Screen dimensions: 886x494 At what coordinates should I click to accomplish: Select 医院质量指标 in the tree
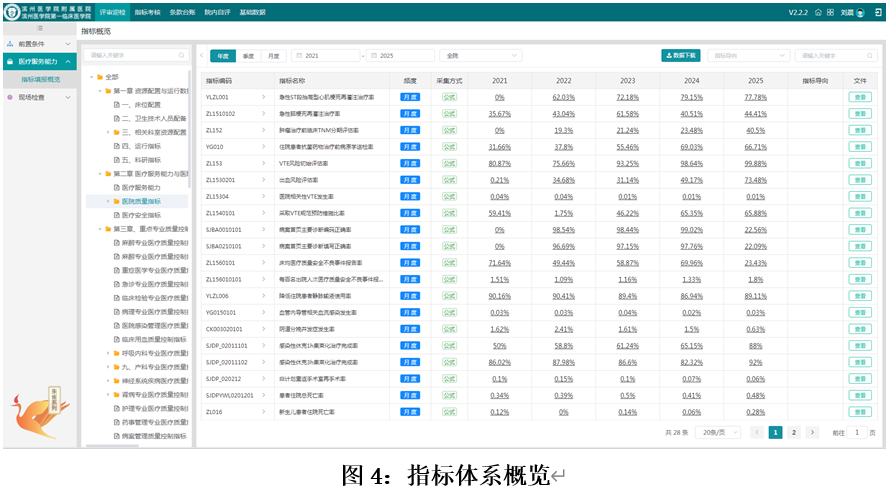pyautogui.click(x=140, y=201)
